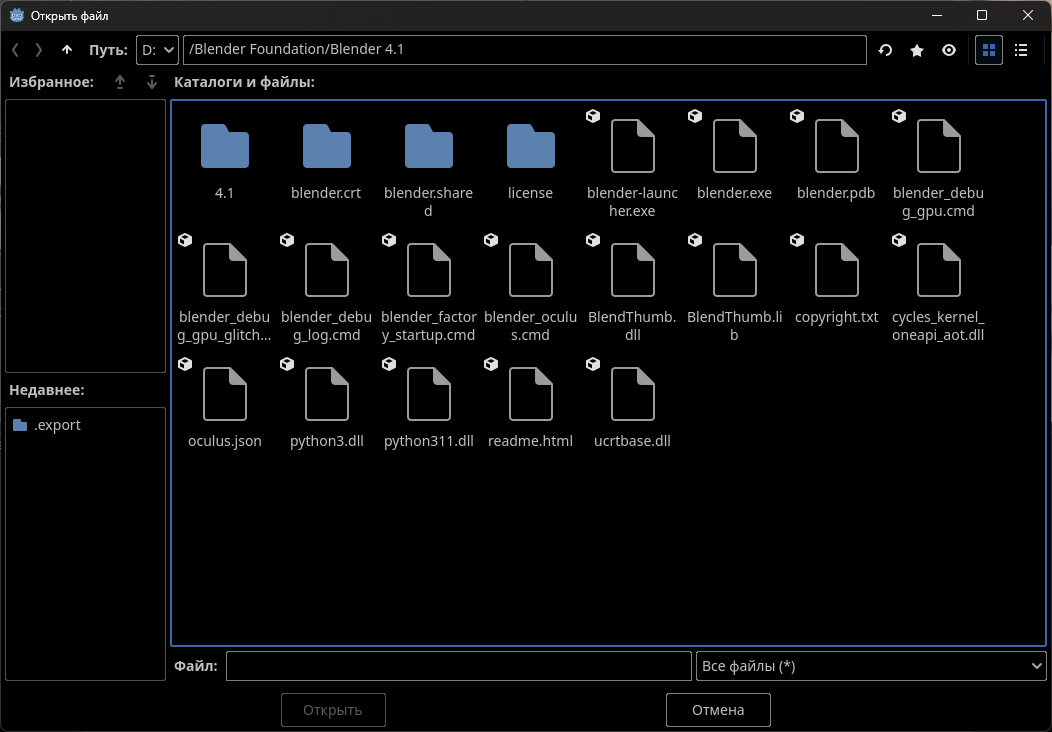The width and height of the screenshot is (1052, 732).
Task: Minimize the Открыть файл window
Action: pyautogui.click(x=937, y=15)
